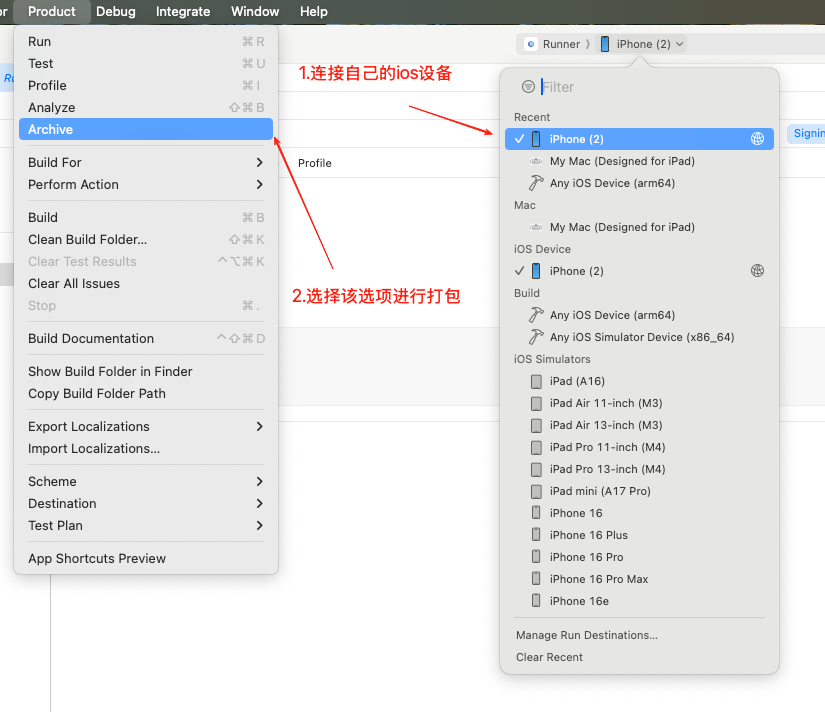Select the iPad (A16) simulator
825x712 pixels.
[x=639, y=381]
